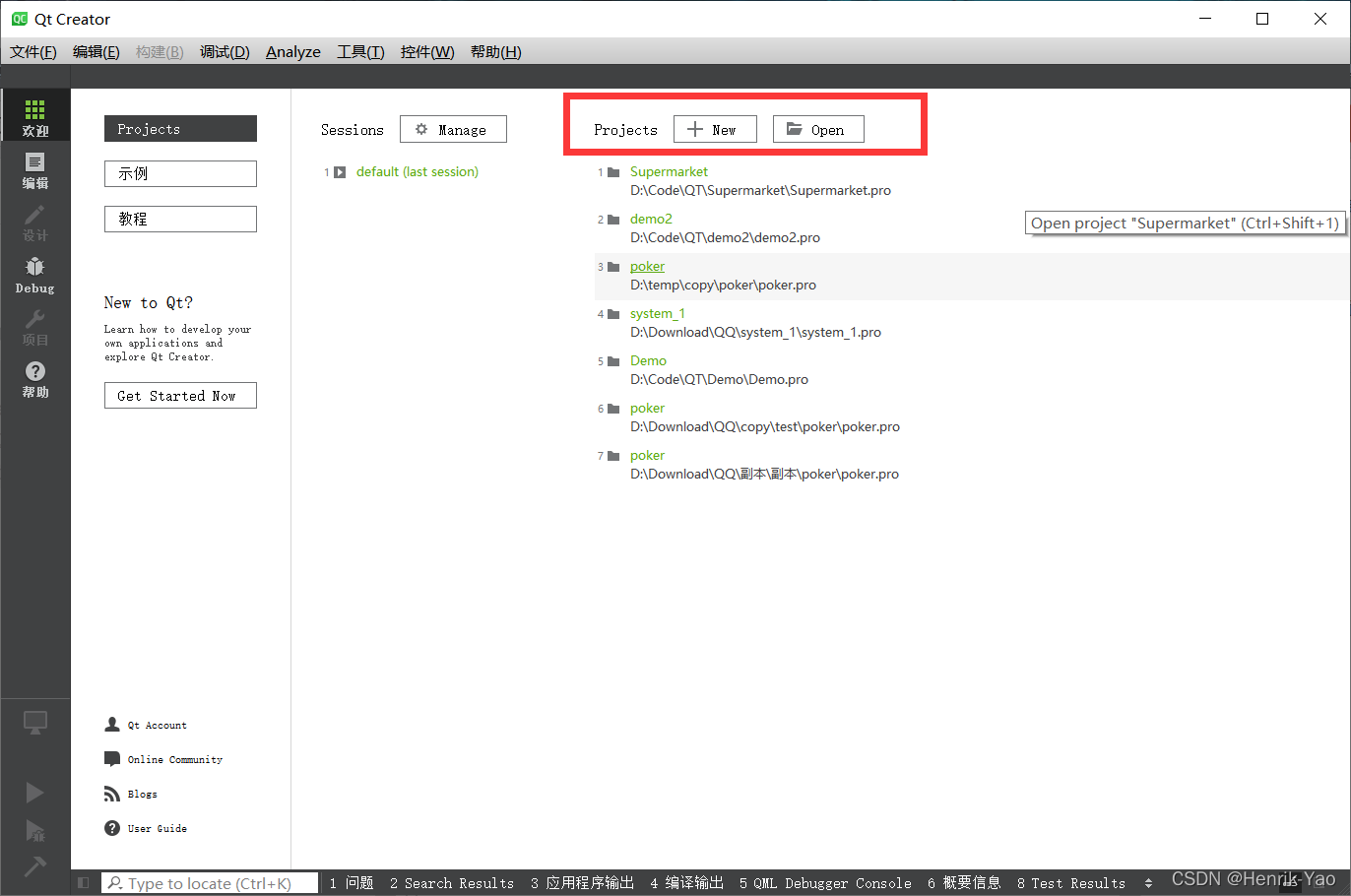The image size is (1351, 896).
Task: Open the 5 QML Debugger Console pane
Action: [825, 883]
